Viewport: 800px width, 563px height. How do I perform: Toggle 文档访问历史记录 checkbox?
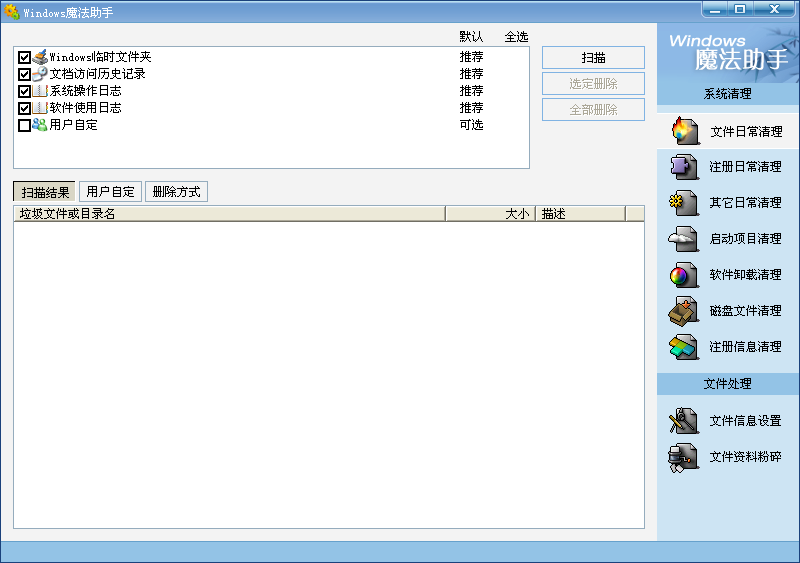[x=25, y=75]
